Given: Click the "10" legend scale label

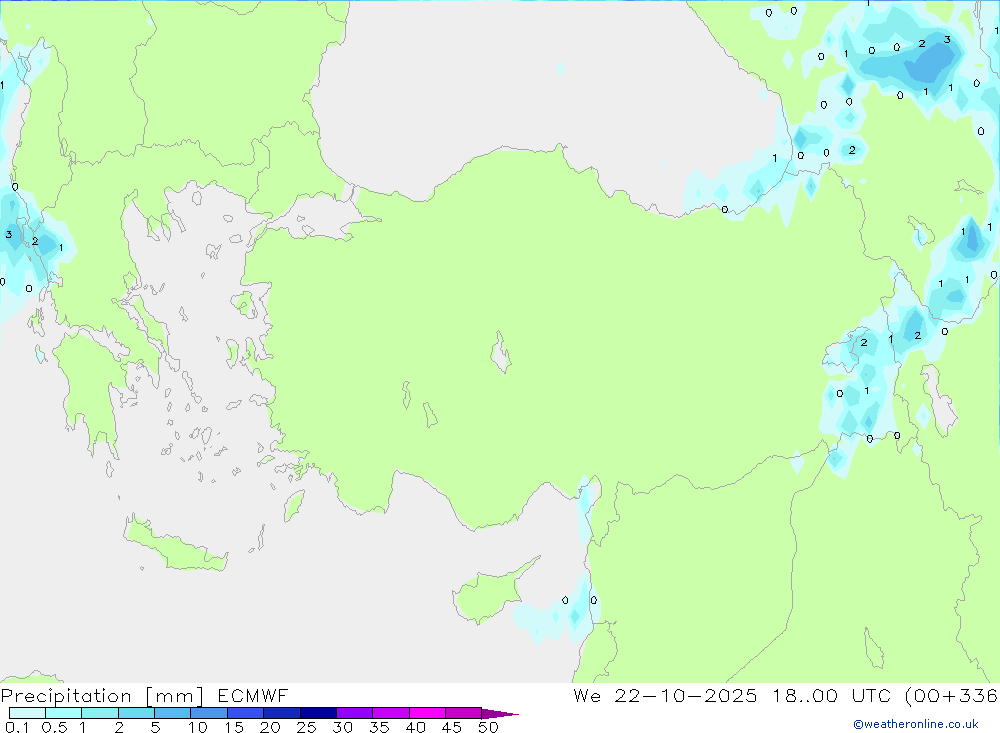Looking at the screenshot, I should click(x=198, y=727).
